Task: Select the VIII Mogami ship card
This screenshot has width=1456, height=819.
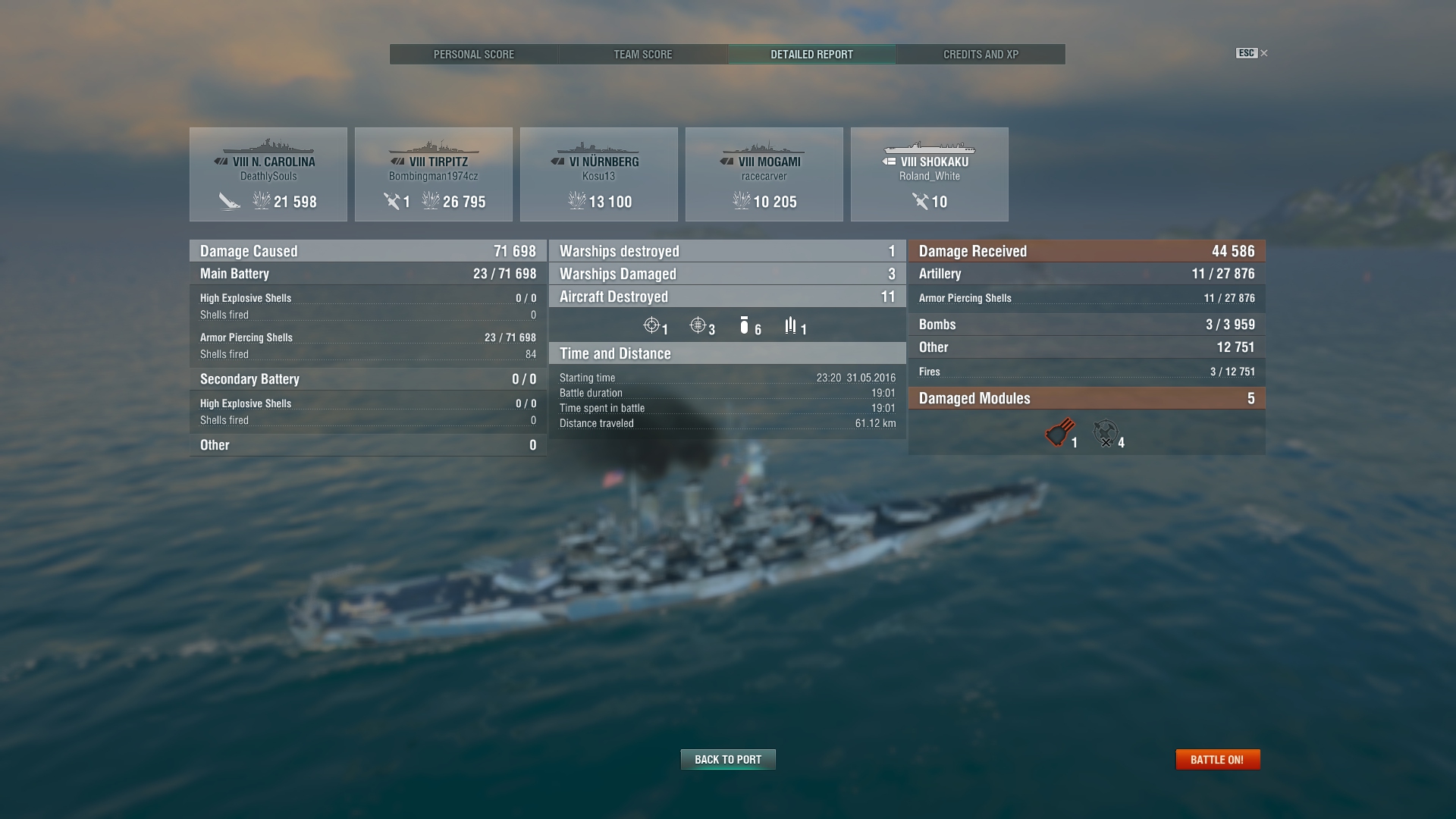Action: (764, 174)
